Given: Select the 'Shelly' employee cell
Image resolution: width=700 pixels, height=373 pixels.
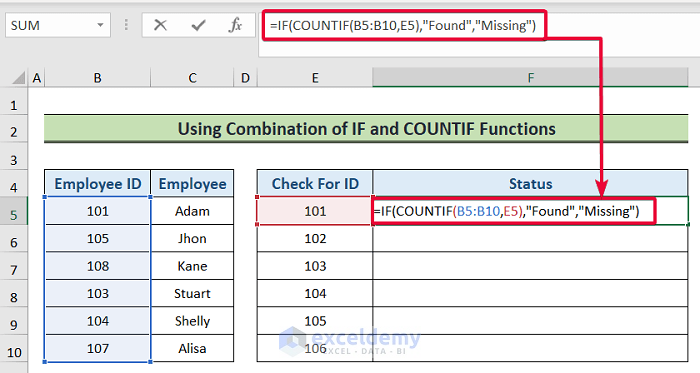Looking at the screenshot, I should (x=192, y=321).
